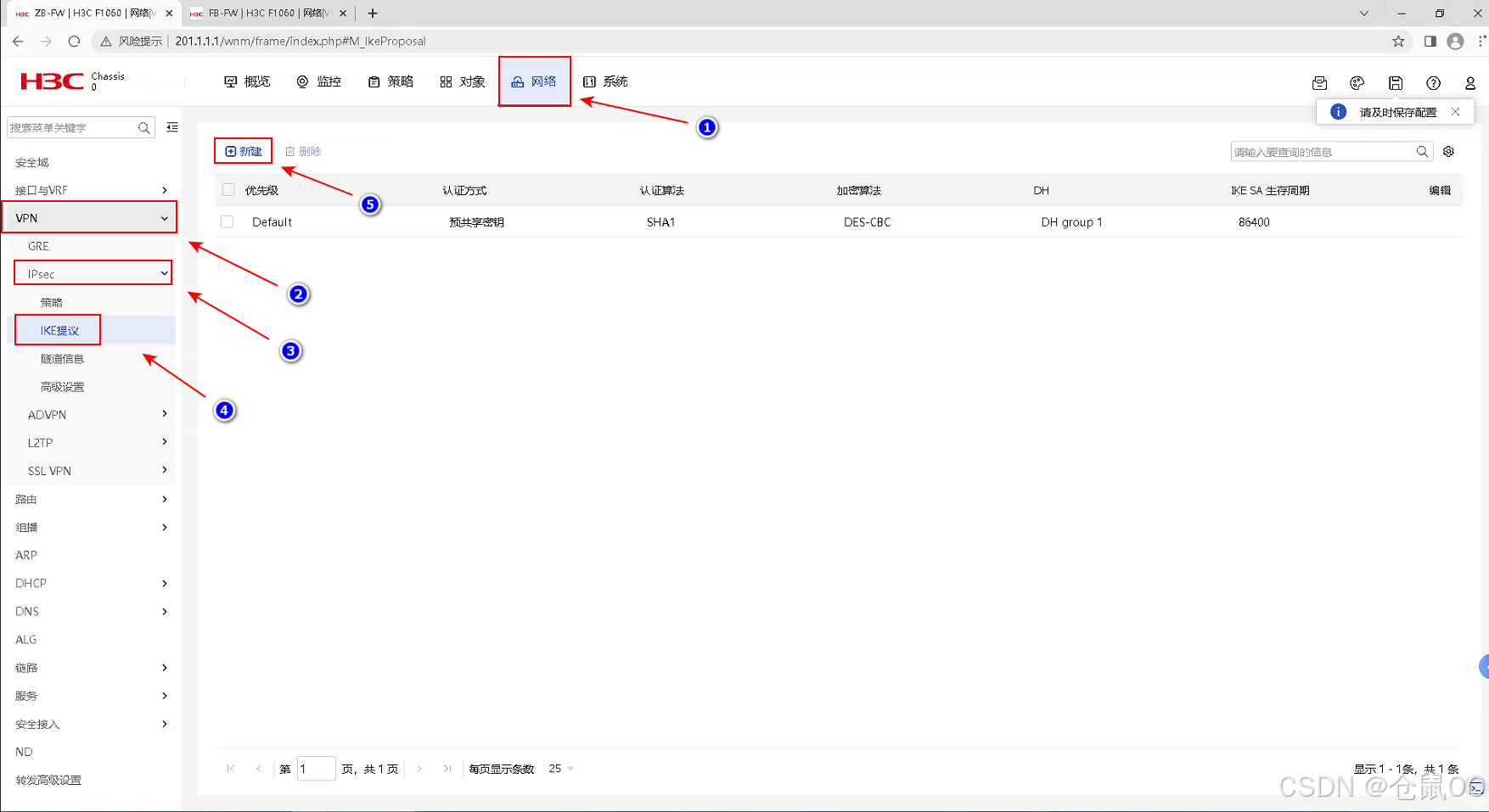Click the page number input at the bottom
Image resolution: width=1489 pixels, height=812 pixels.
coord(315,768)
